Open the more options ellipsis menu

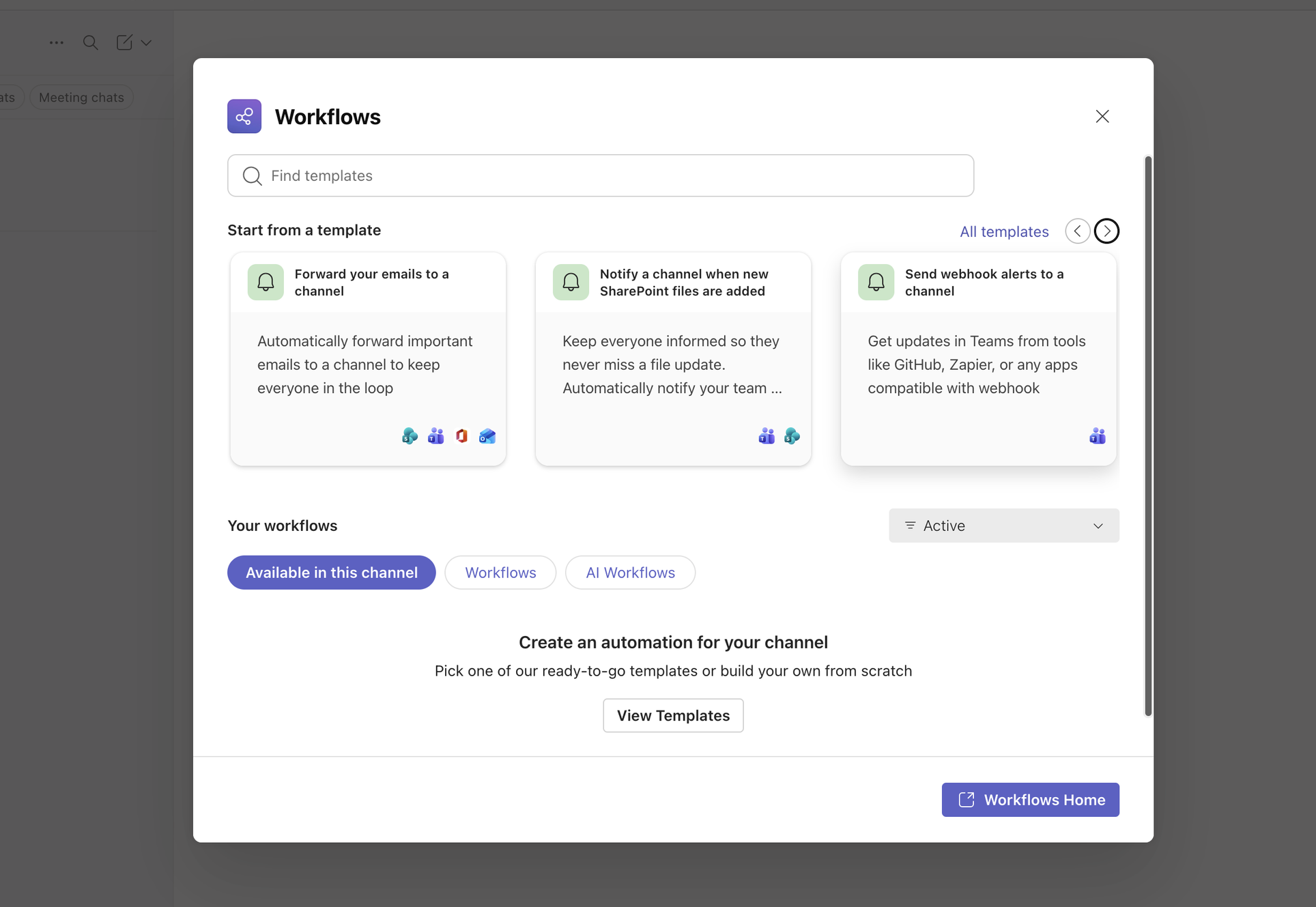(57, 42)
